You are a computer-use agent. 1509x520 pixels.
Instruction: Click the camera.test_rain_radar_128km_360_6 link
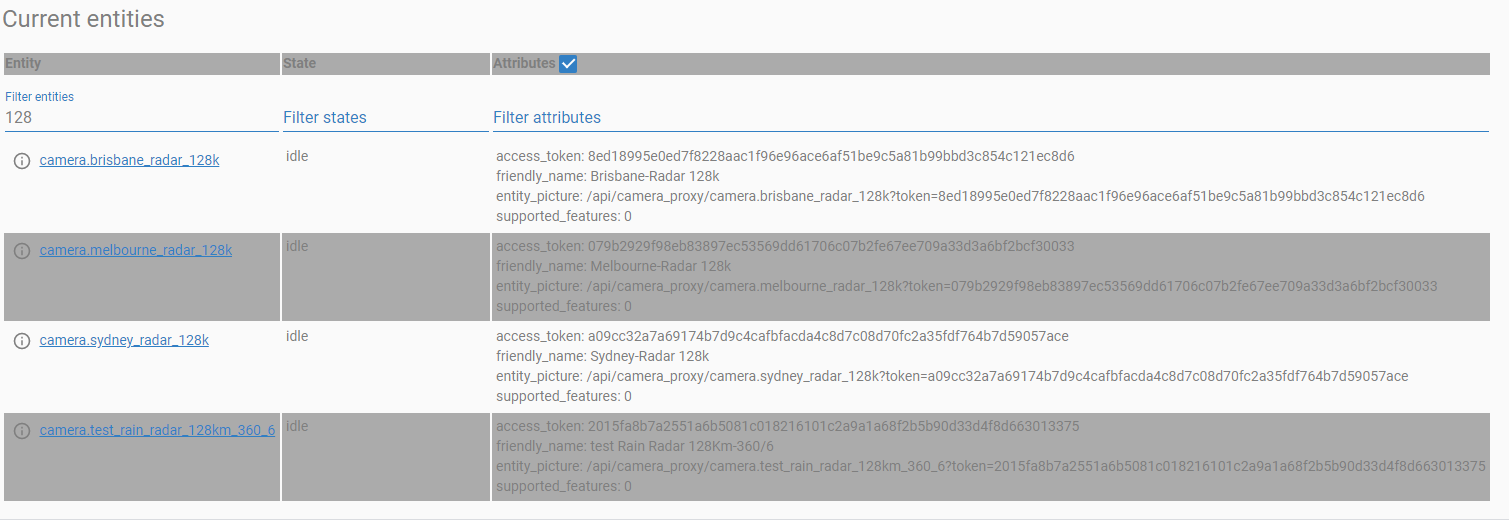[157, 430]
